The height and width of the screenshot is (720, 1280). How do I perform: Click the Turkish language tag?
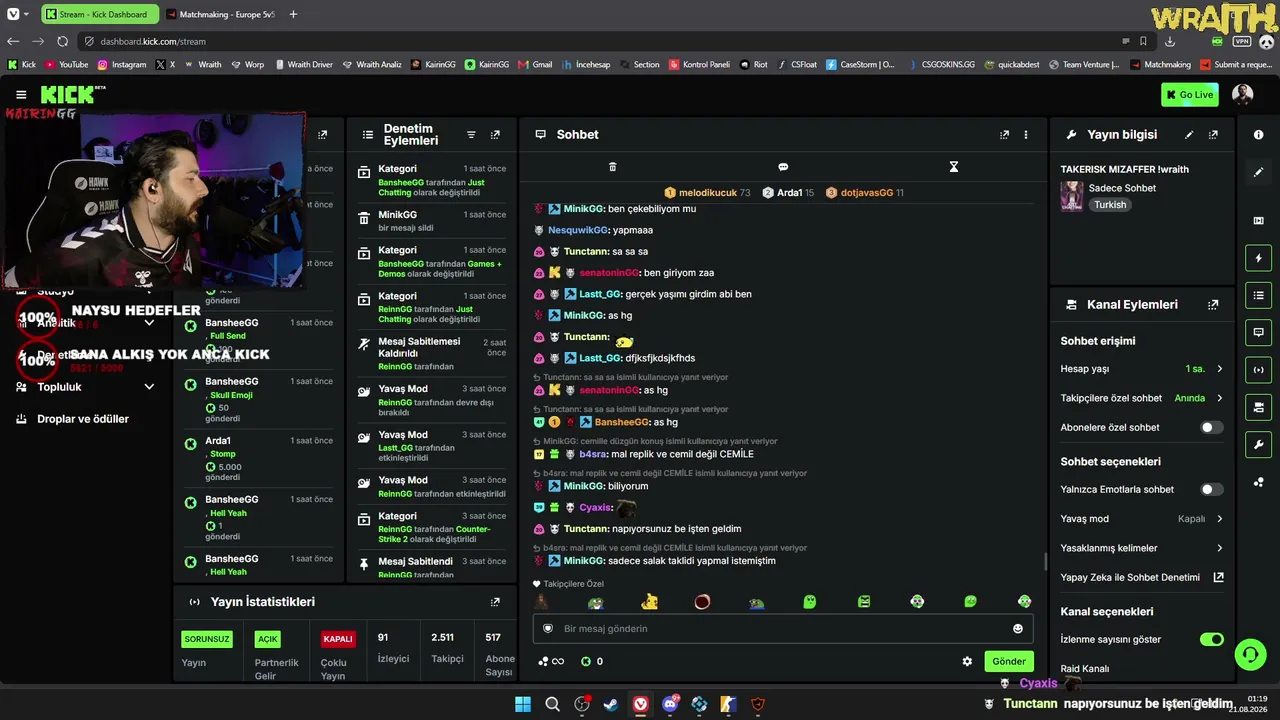(1110, 205)
